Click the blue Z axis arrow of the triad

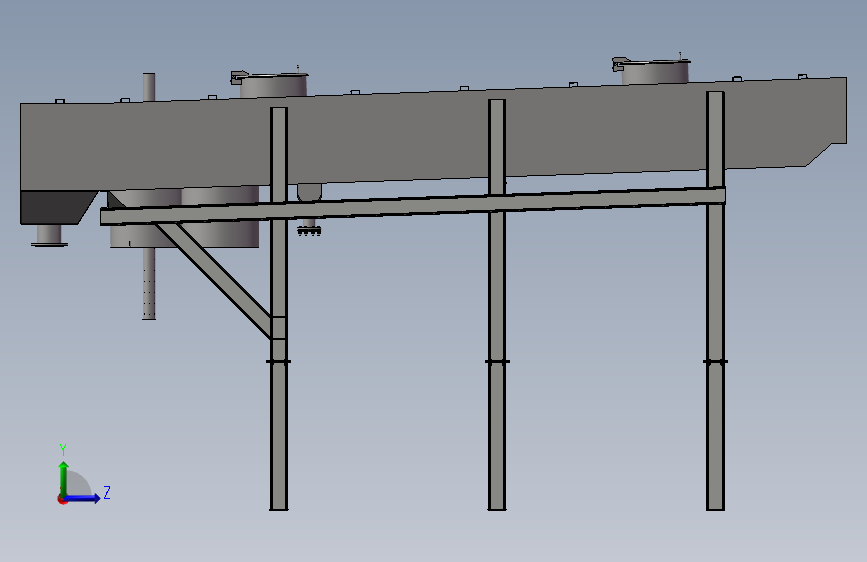coord(83,498)
